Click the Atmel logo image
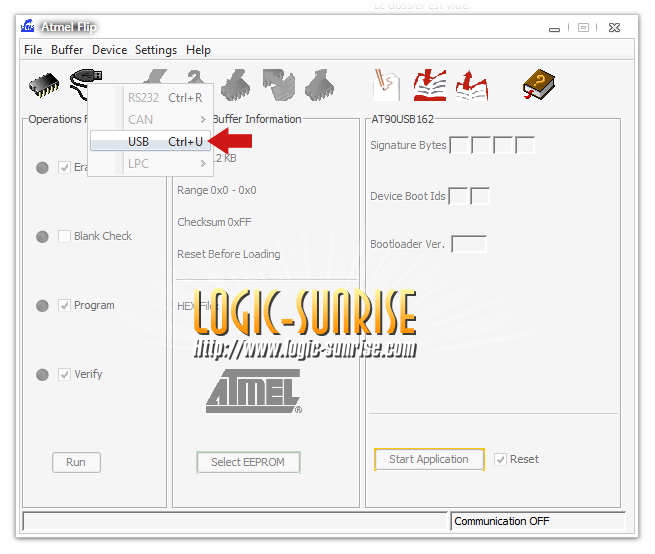655x554 pixels. click(254, 391)
